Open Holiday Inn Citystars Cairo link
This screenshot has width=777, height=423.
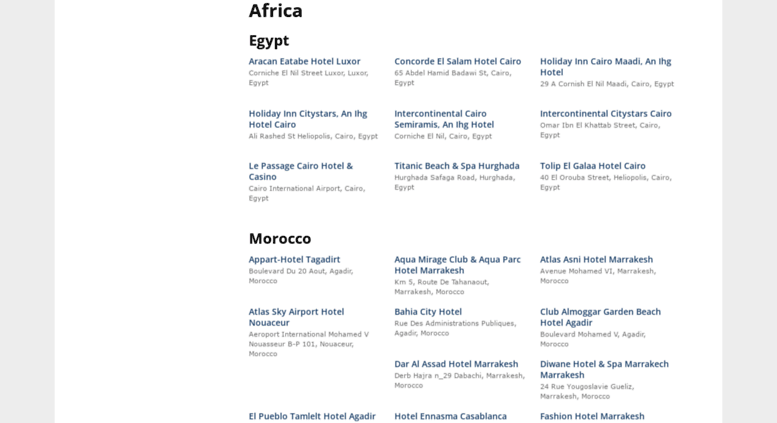308,119
